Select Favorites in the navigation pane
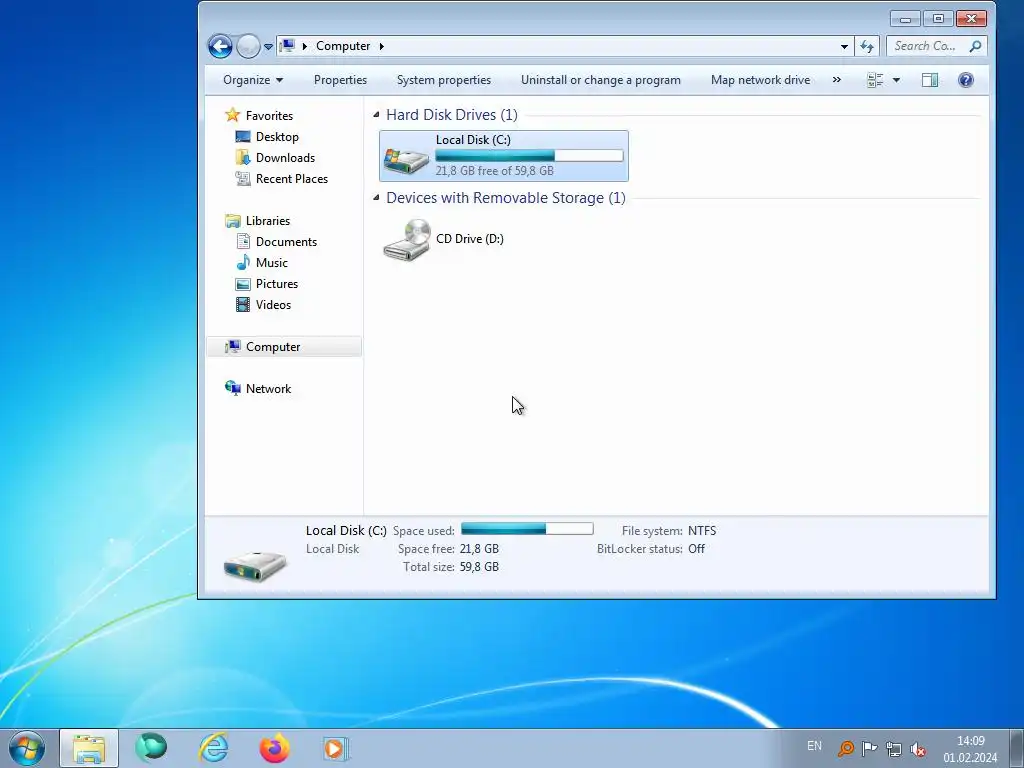Screen dimensions: 1024x768 pyautogui.click(x=269, y=116)
